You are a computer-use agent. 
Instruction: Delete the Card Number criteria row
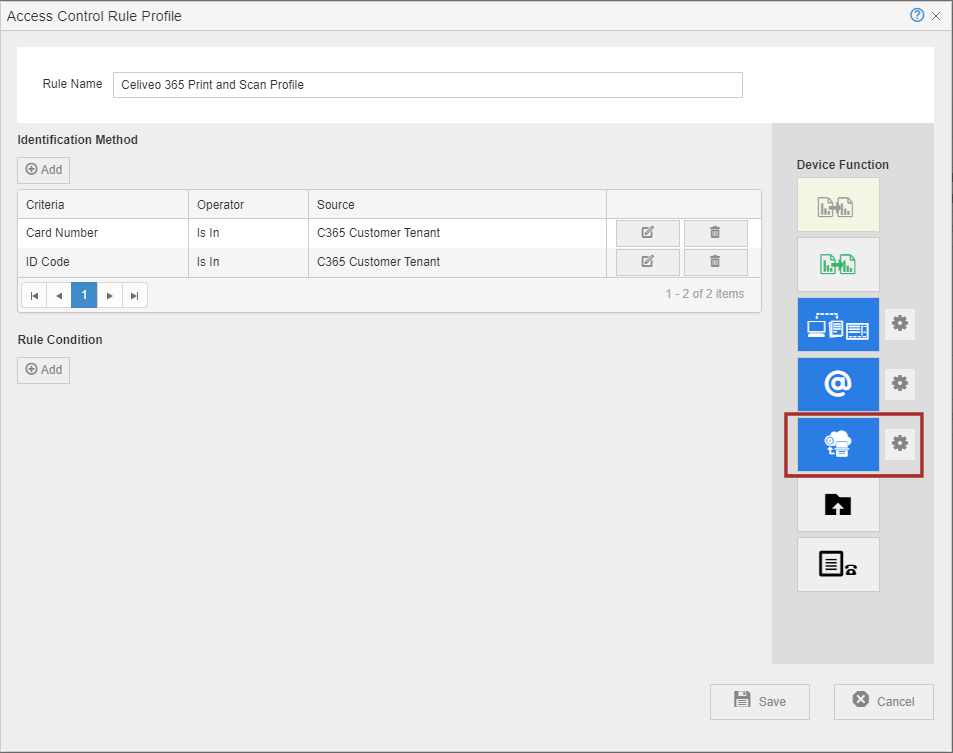coord(715,233)
